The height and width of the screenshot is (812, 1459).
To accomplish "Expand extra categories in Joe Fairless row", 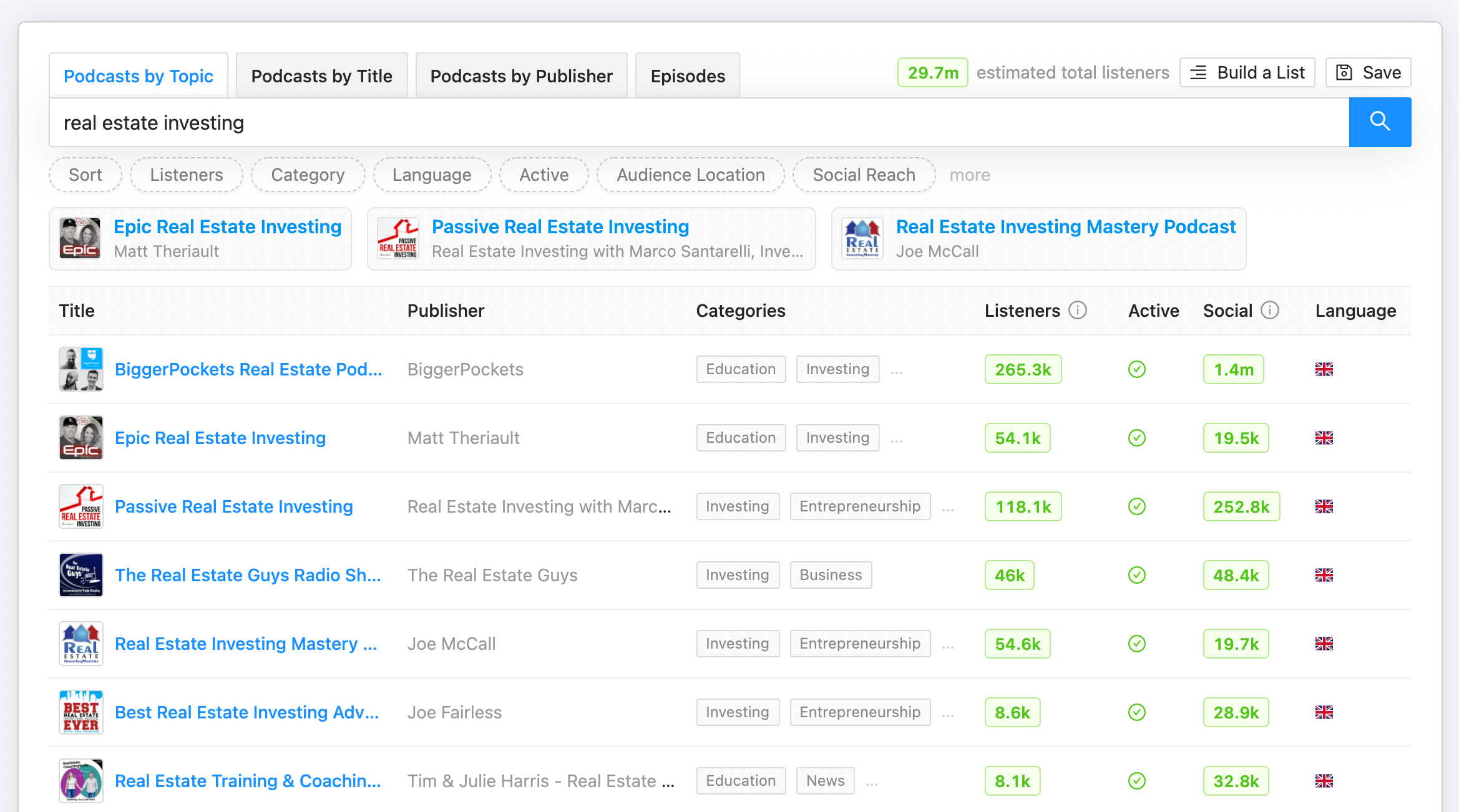I will click(948, 715).
